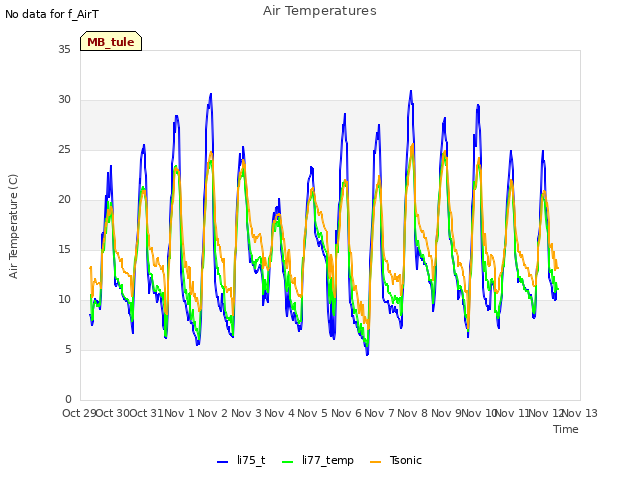The image size is (640, 480).
Task: Click the Air Temperature (C) axis label
Action: [13, 226]
